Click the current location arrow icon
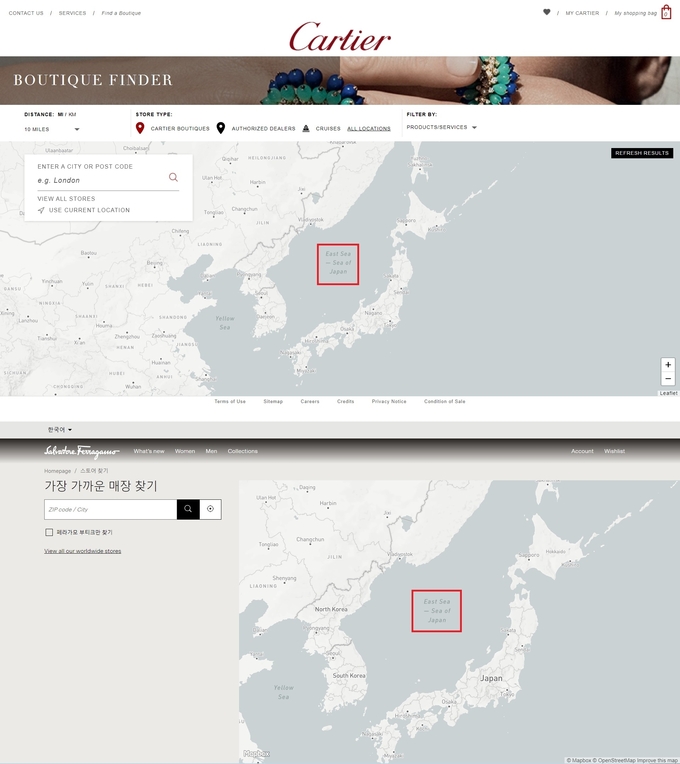 tap(41, 210)
